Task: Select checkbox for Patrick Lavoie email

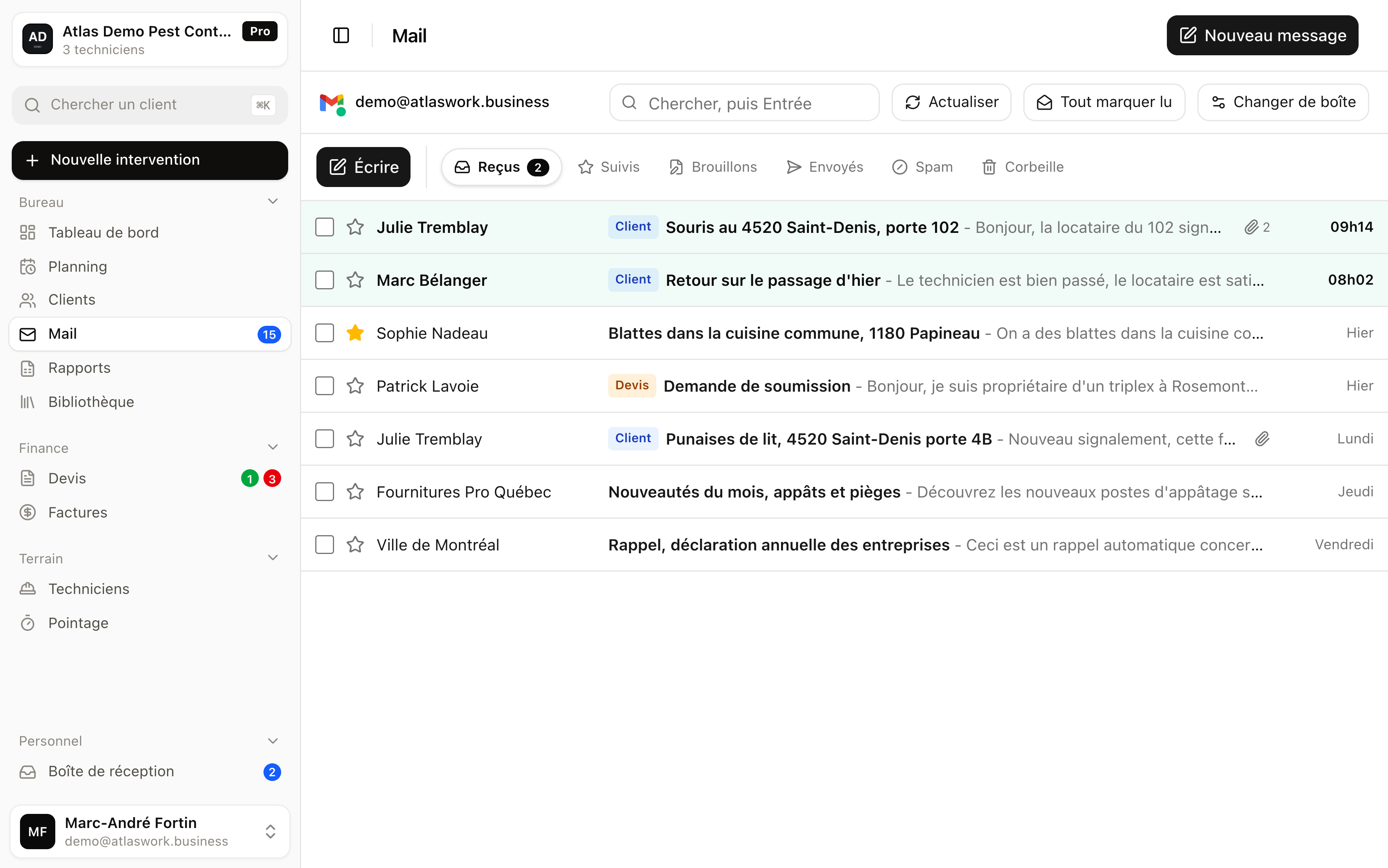Action: click(324, 386)
